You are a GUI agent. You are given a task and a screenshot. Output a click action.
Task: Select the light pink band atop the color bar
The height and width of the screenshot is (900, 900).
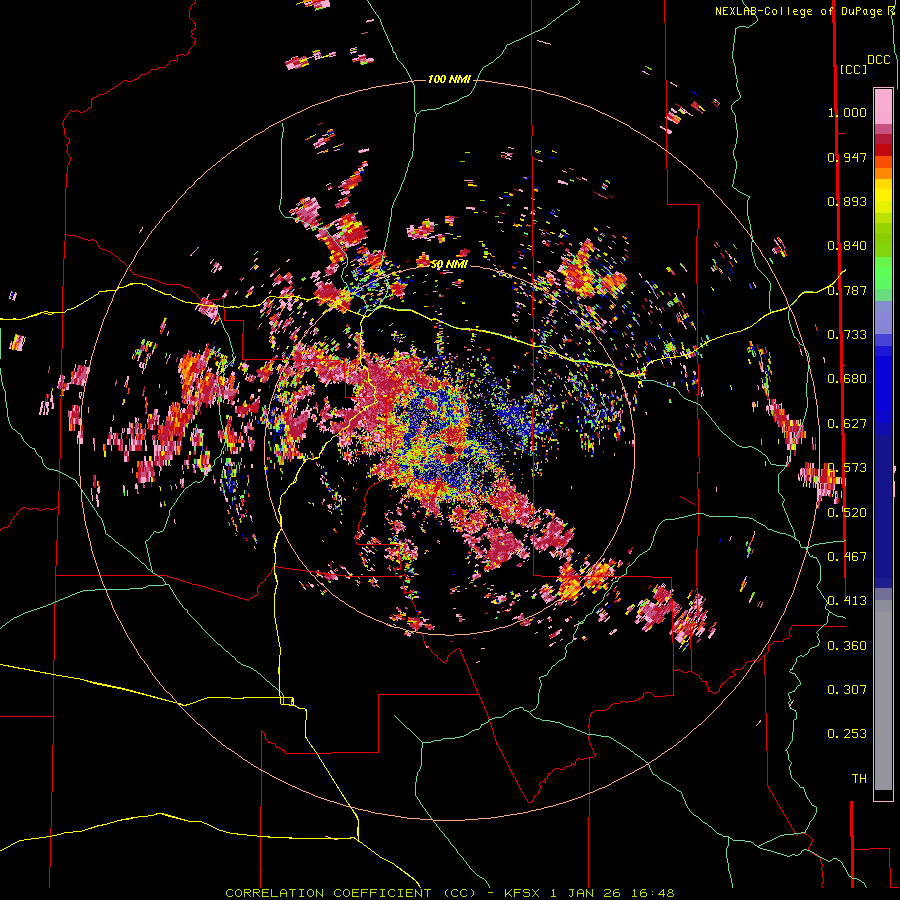pos(883,106)
